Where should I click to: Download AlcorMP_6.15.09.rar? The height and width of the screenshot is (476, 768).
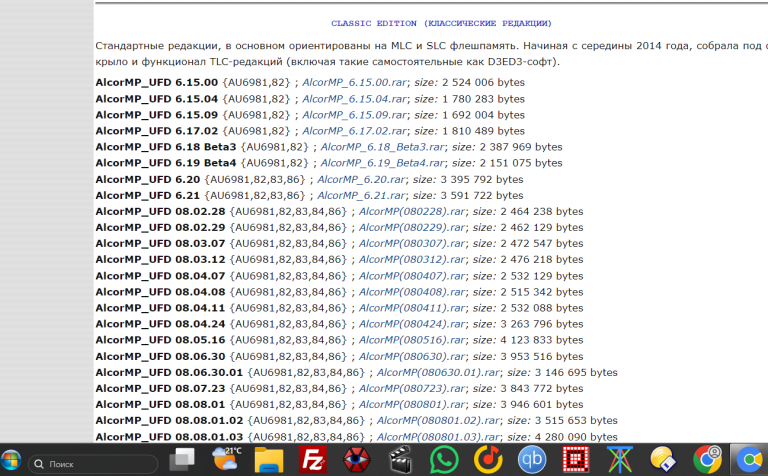[x=355, y=115]
